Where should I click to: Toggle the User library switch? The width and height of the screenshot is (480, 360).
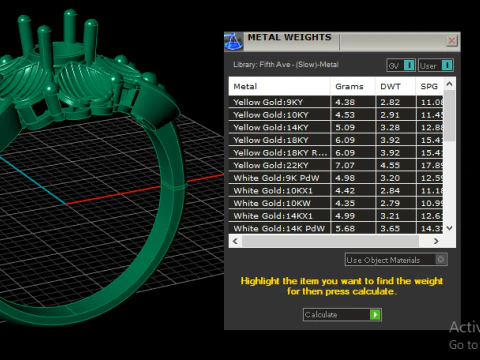tap(436, 65)
